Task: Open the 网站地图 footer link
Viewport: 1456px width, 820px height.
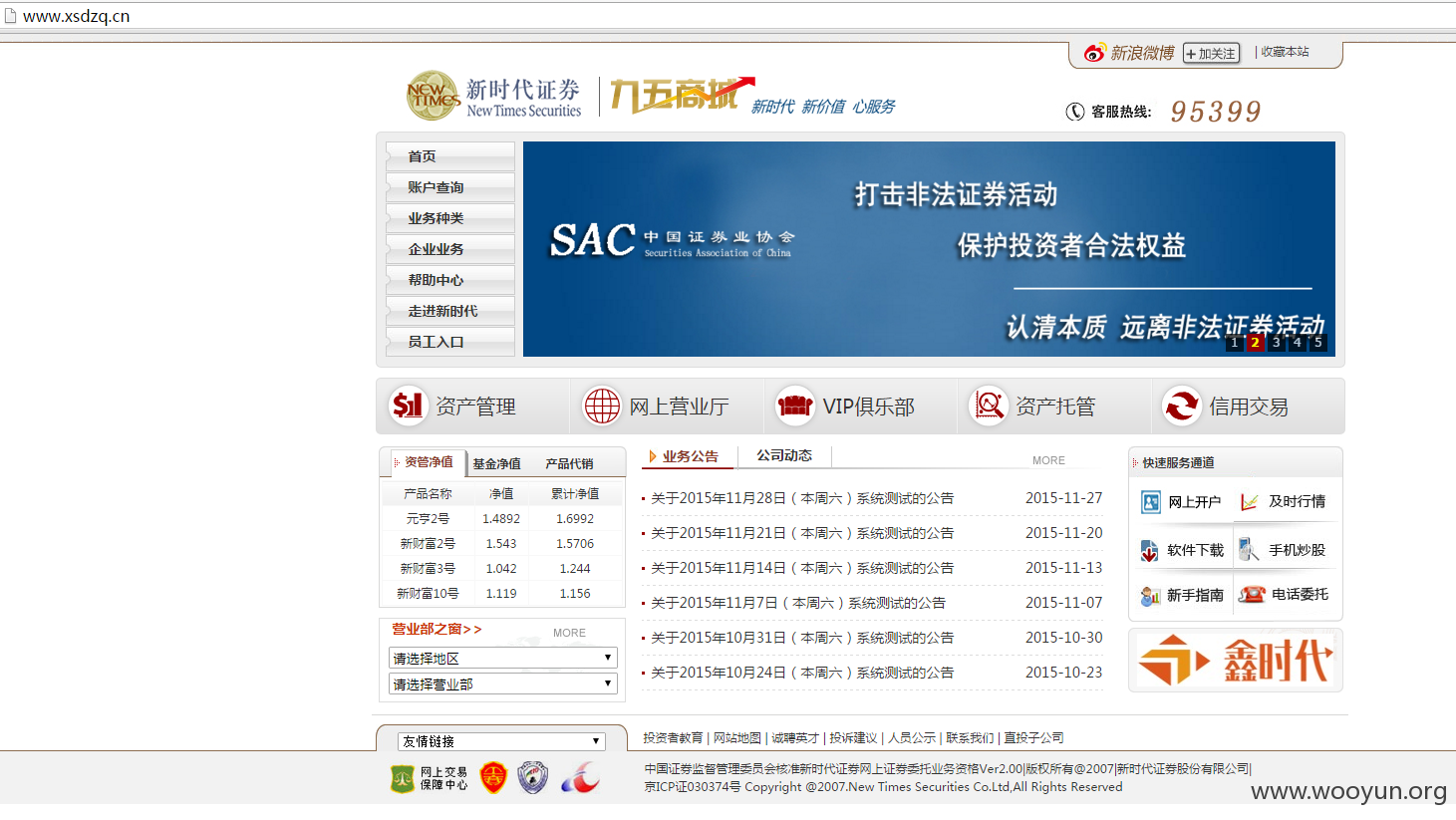Action: [737, 738]
